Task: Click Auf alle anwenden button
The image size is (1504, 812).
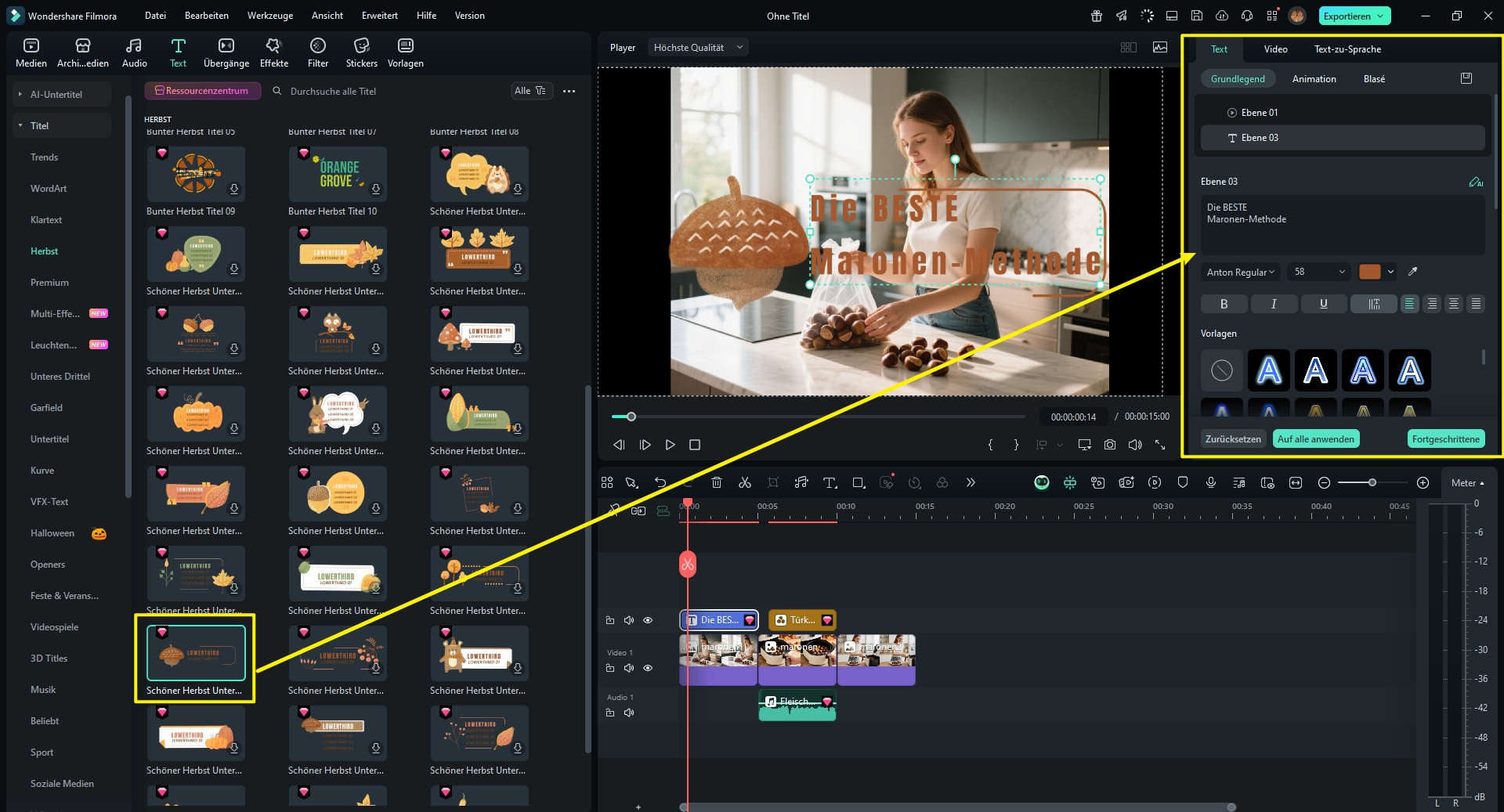Action: [1315, 439]
